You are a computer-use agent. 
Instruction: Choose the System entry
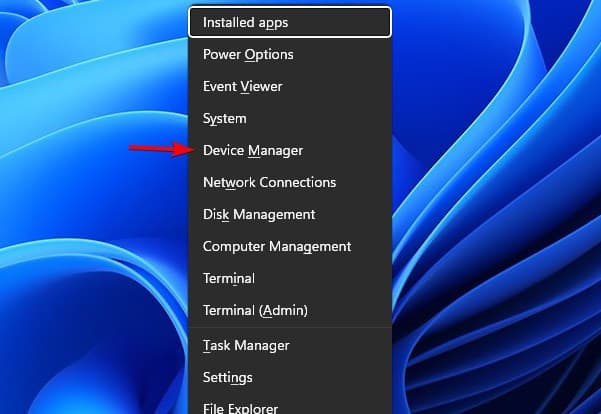pos(225,118)
